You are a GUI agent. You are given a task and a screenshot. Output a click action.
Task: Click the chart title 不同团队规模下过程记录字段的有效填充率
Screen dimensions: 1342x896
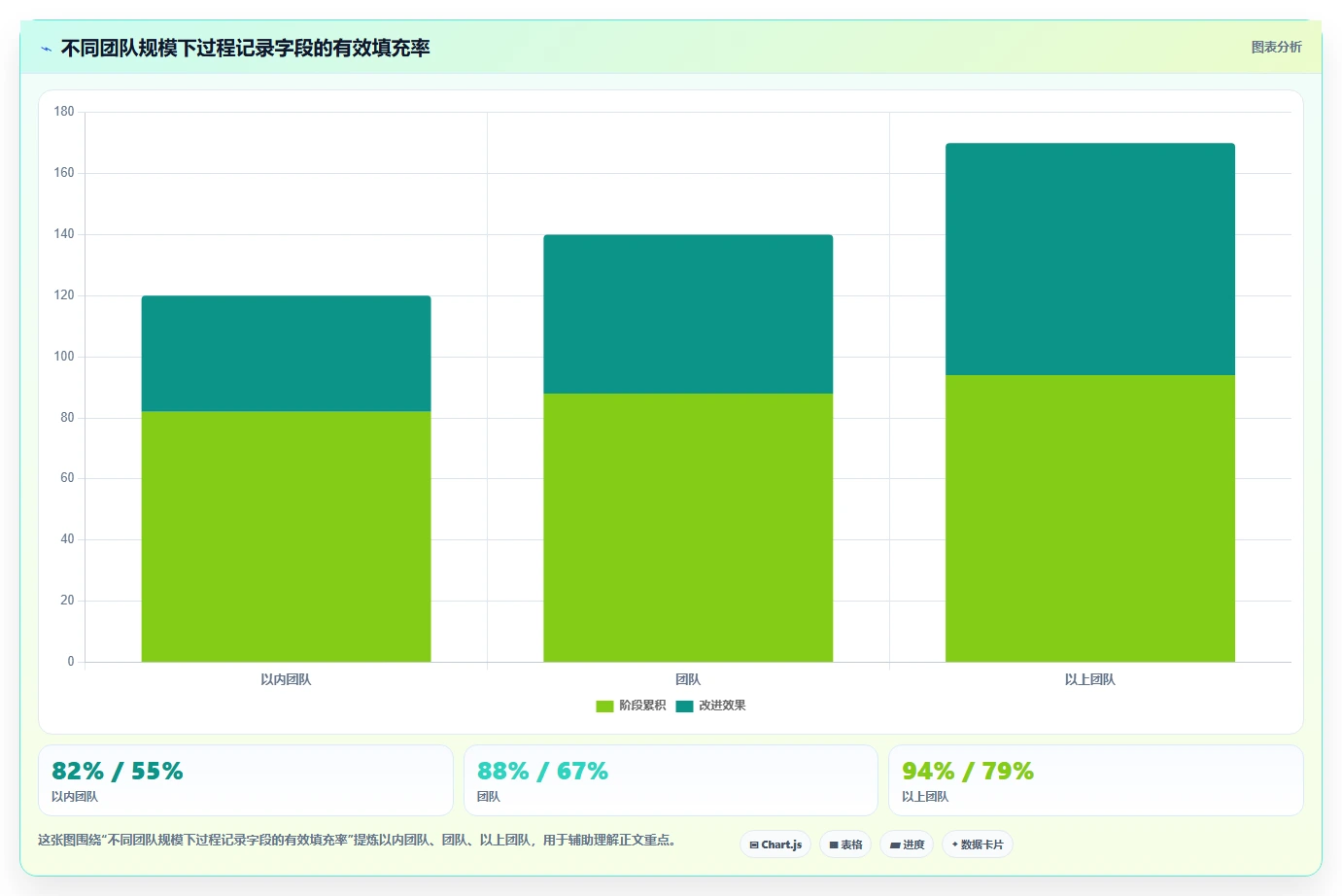pyautogui.click(x=245, y=49)
